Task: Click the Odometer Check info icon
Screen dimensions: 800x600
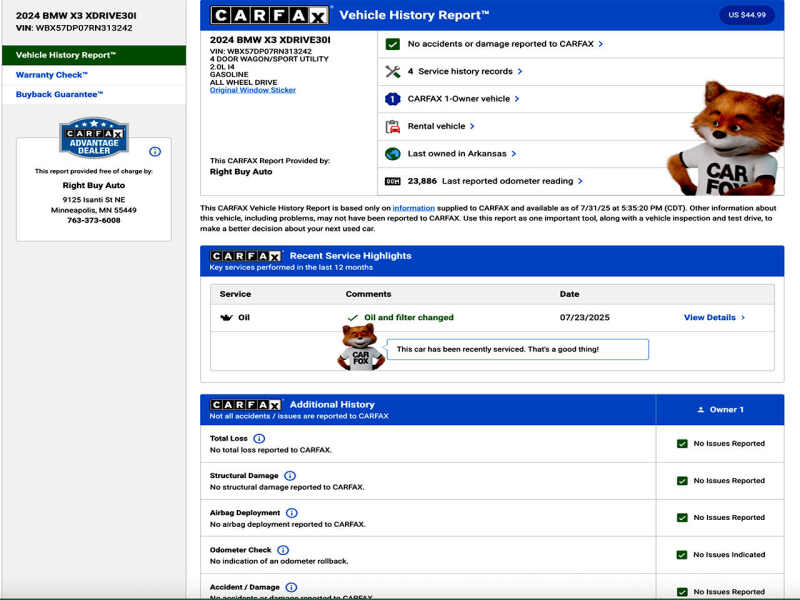Action: click(283, 550)
